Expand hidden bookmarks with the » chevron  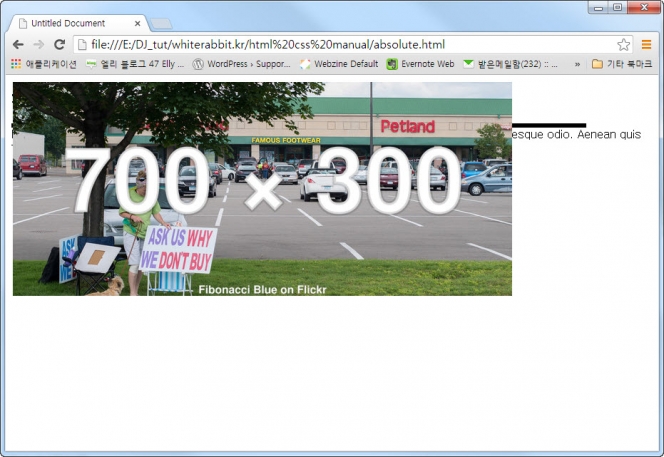(577, 64)
